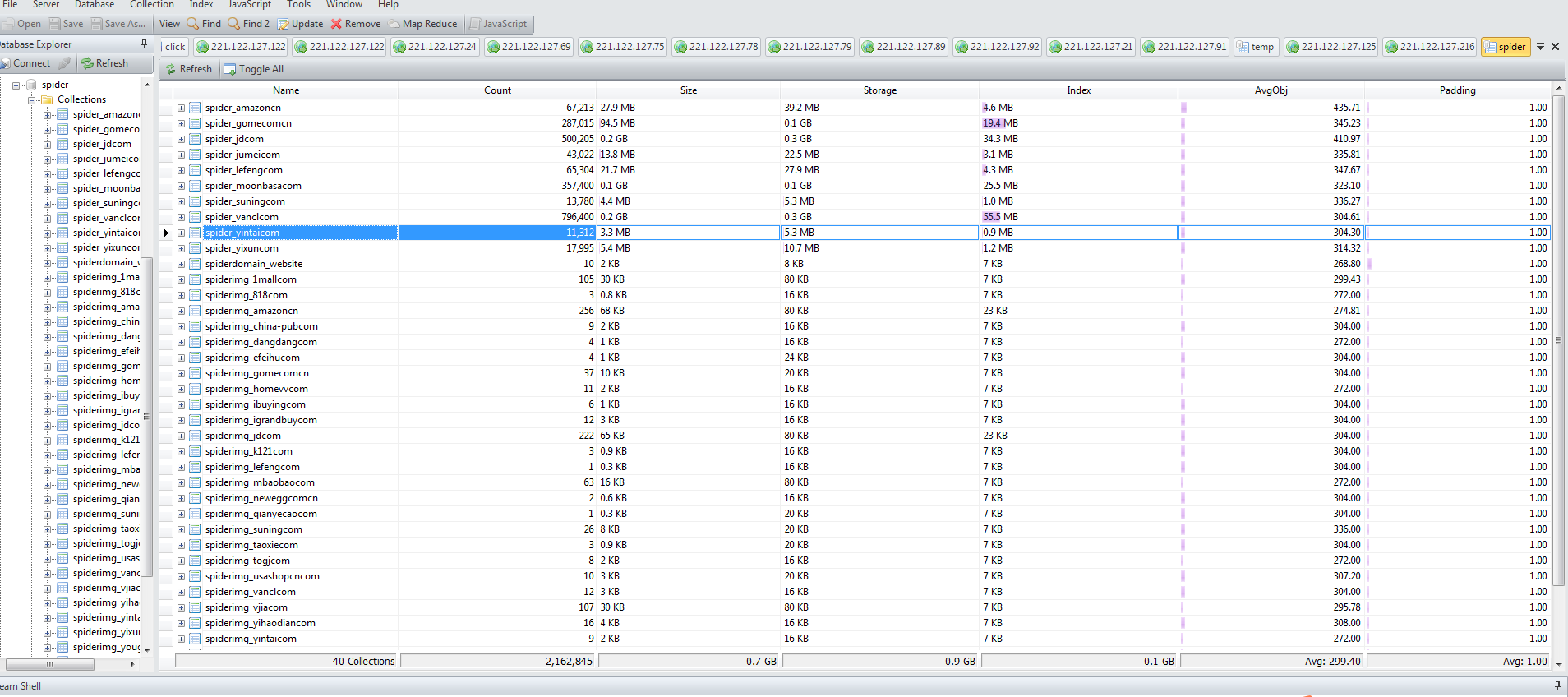Click the red Remove icon

point(336,24)
